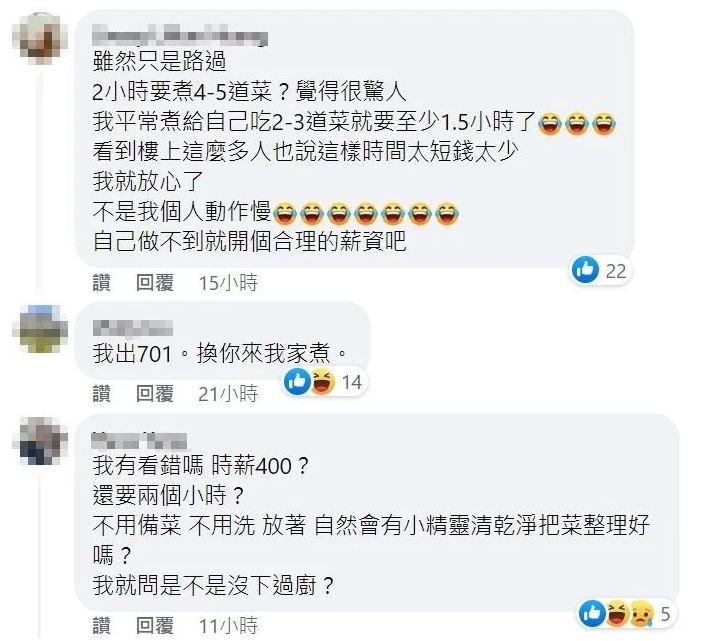Reply to the 我出701 comment
Screen dimensions: 710x641
point(155,393)
